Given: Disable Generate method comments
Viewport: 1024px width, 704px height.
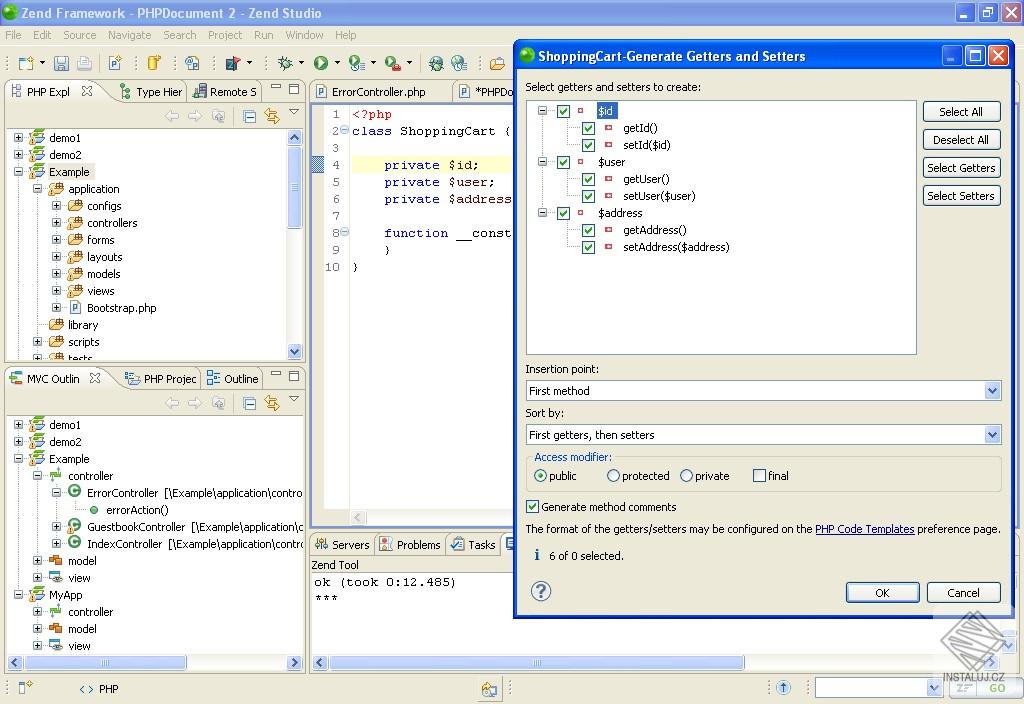Looking at the screenshot, I should (532, 506).
